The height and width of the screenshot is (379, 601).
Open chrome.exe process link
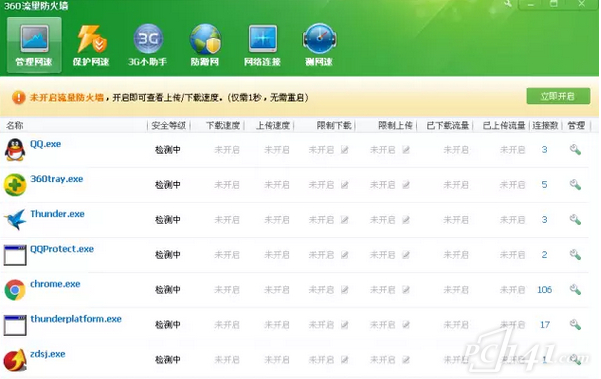coord(55,284)
